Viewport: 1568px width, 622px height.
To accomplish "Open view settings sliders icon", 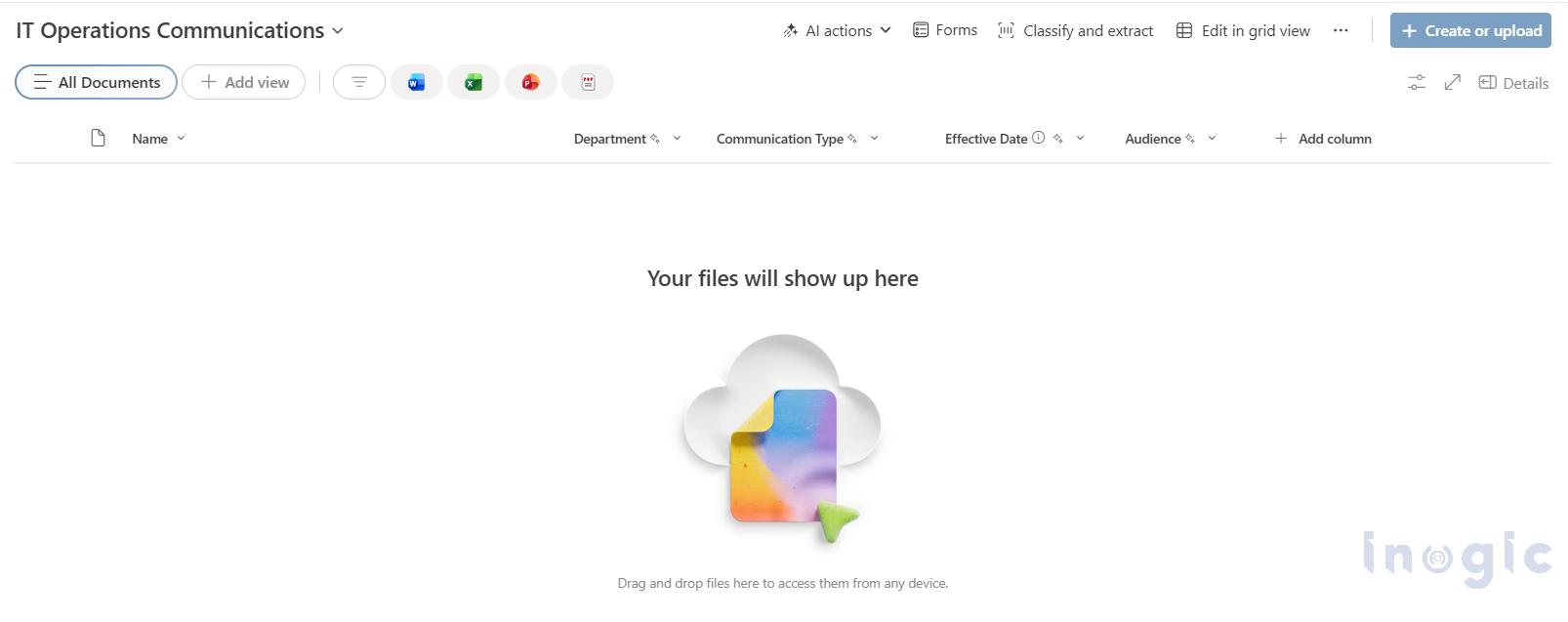I will pos(1416,83).
